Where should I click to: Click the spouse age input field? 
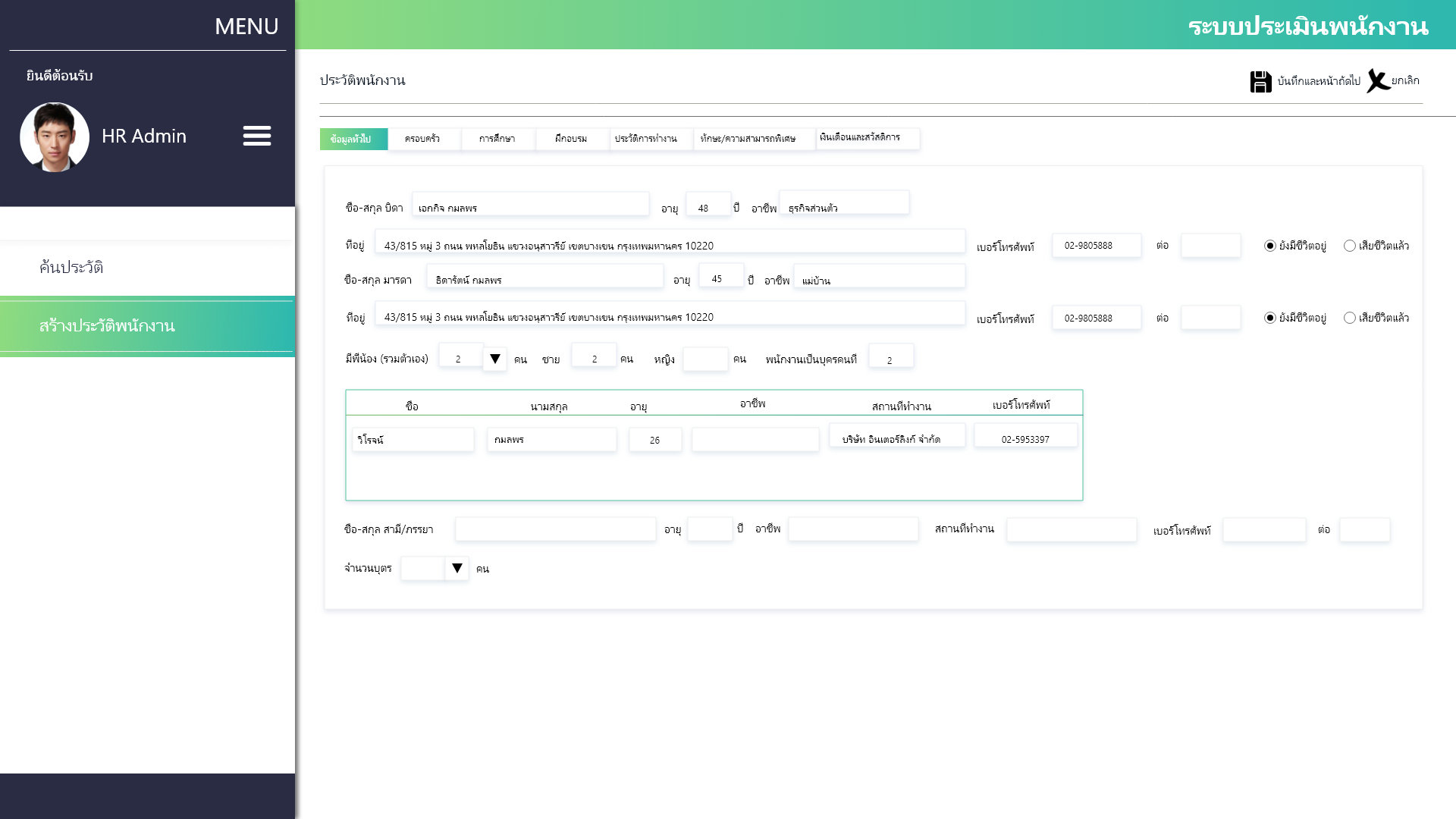(x=710, y=529)
